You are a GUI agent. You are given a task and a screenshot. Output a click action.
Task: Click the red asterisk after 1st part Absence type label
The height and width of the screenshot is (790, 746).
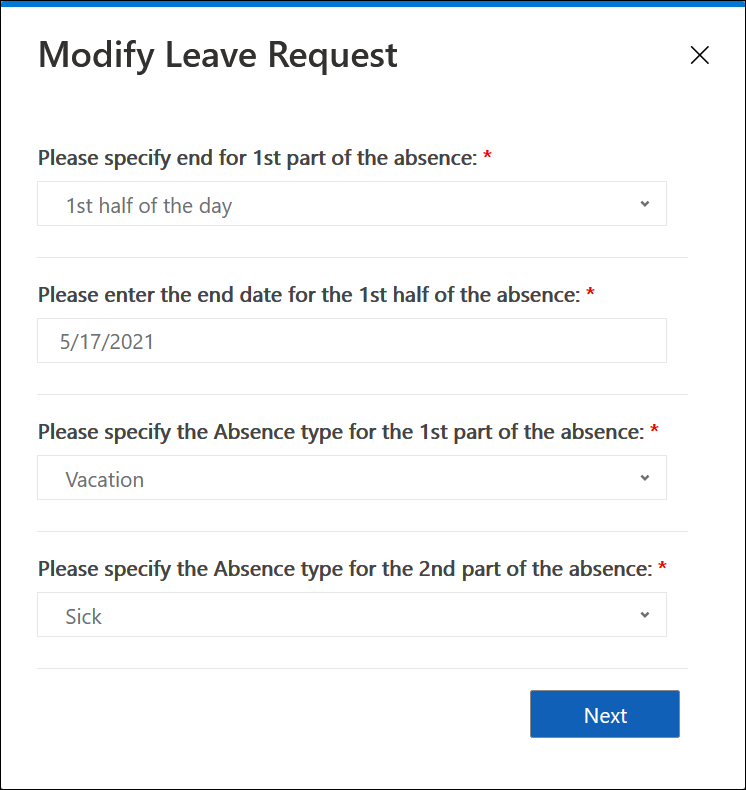coord(655,432)
